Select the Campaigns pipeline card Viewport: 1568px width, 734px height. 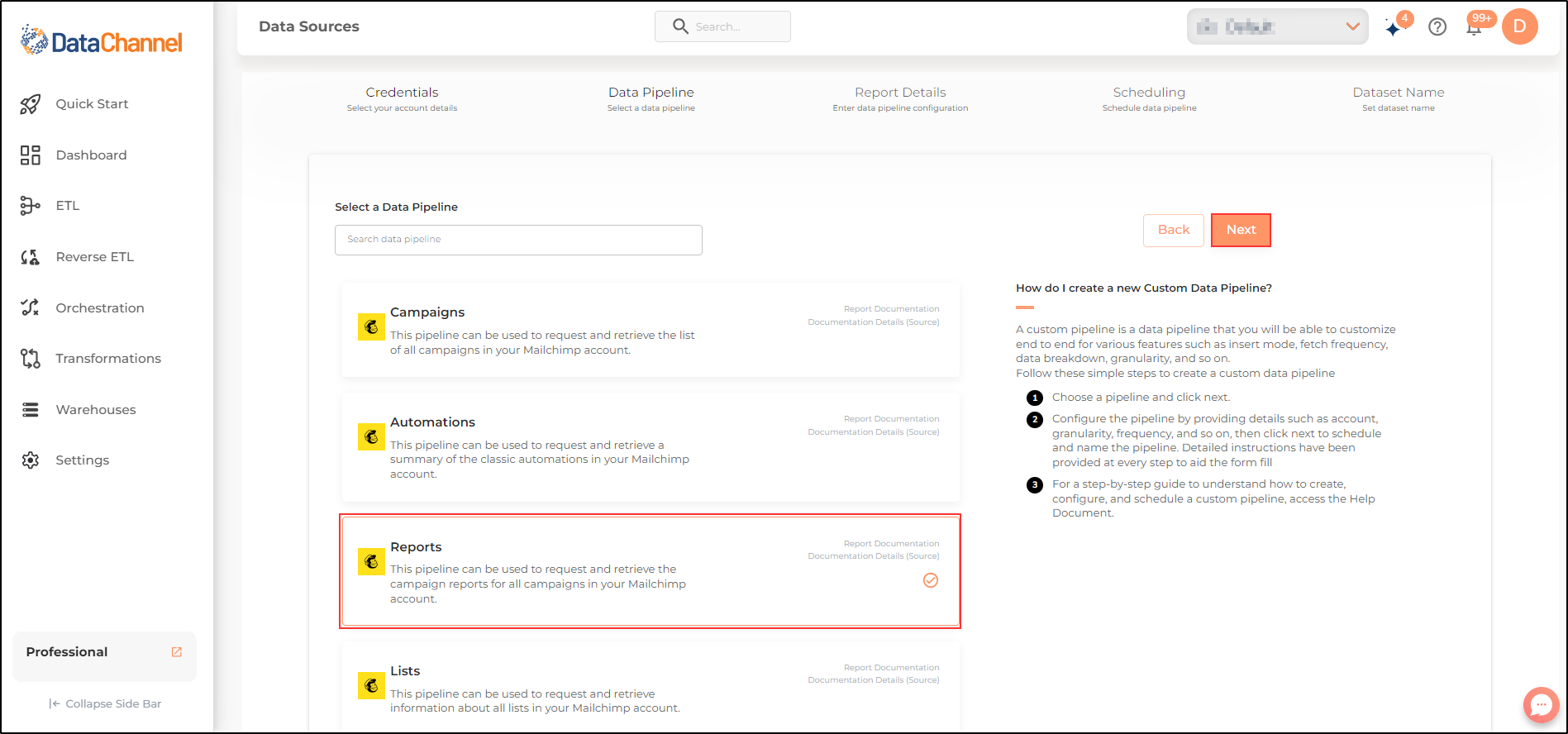click(x=651, y=330)
